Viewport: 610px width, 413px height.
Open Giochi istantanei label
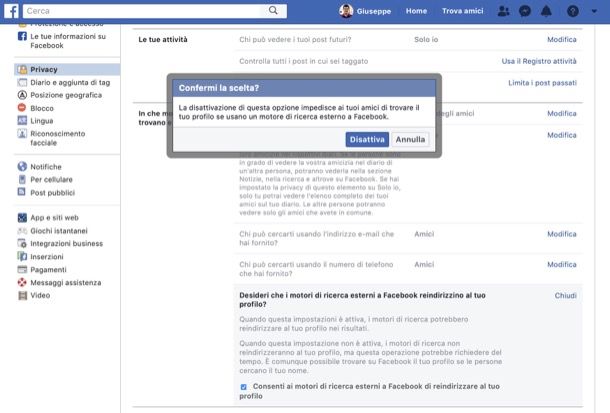pyautogui.click(x=59, y=231)
